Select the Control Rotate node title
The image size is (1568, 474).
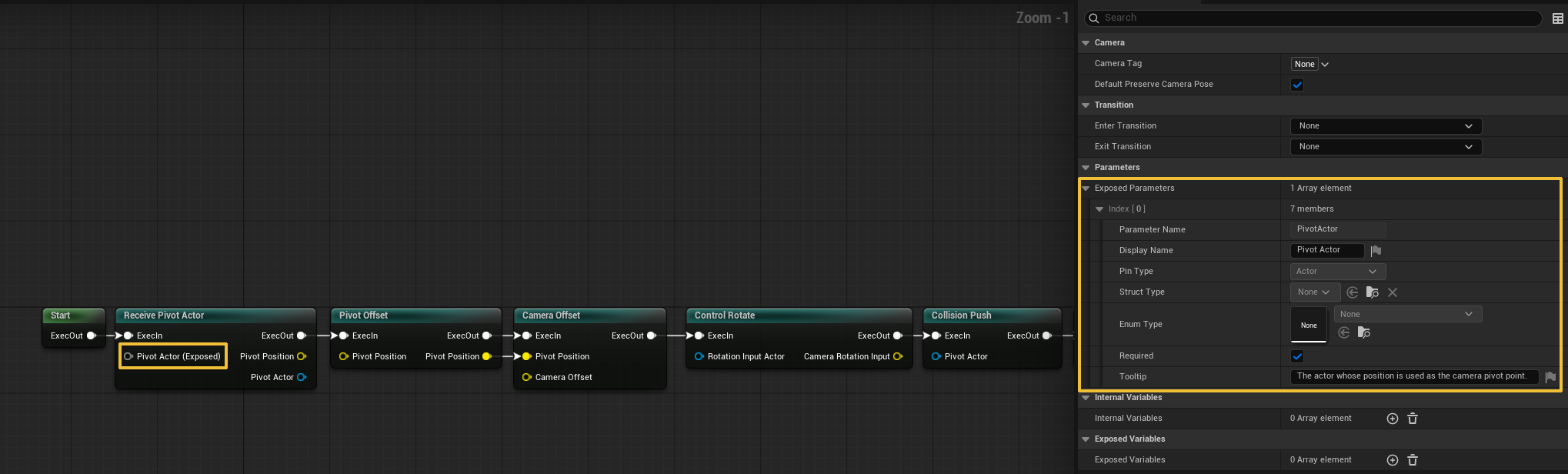[724, 315]
